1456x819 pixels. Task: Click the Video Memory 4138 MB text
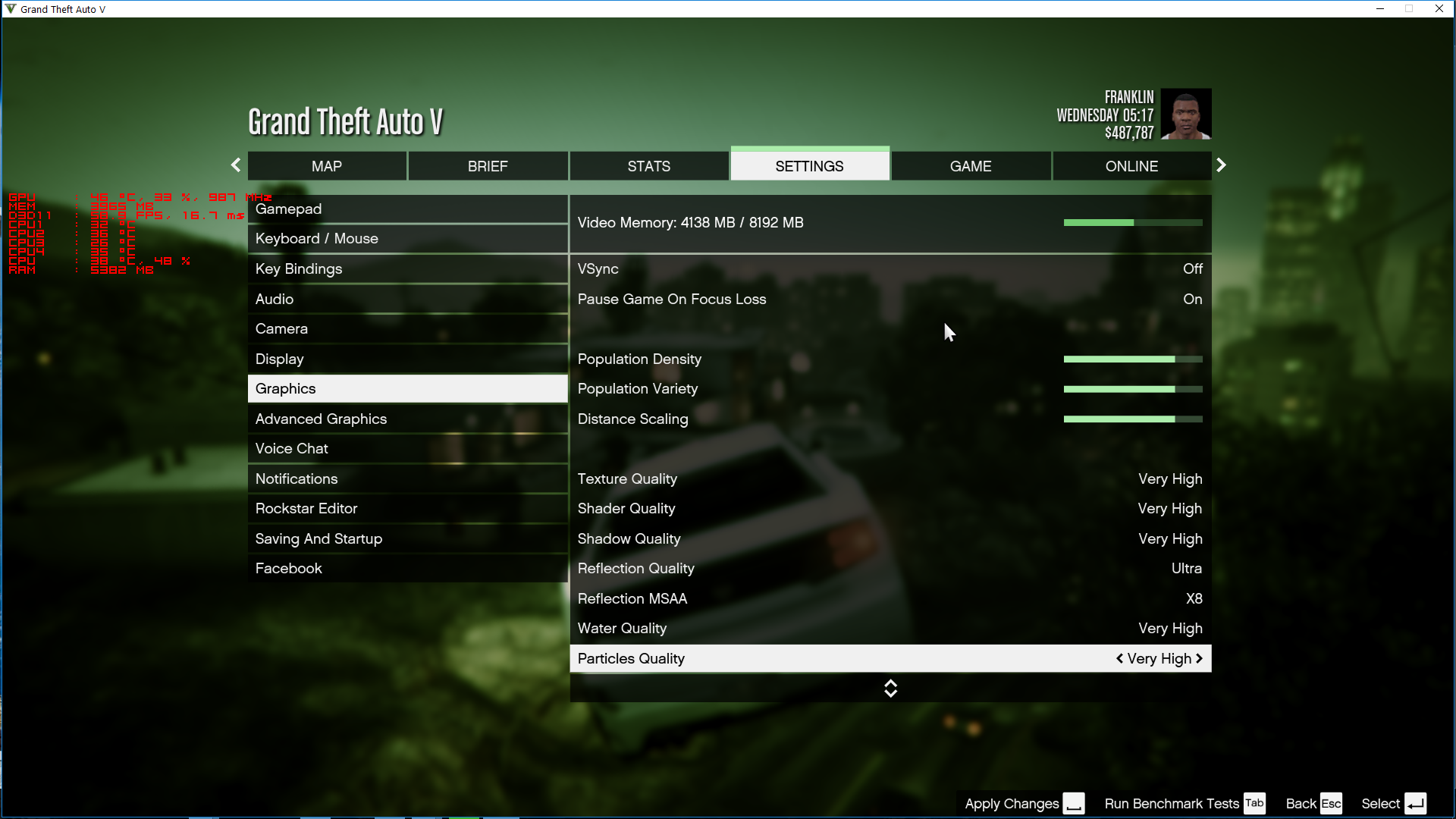pos(691,223)
